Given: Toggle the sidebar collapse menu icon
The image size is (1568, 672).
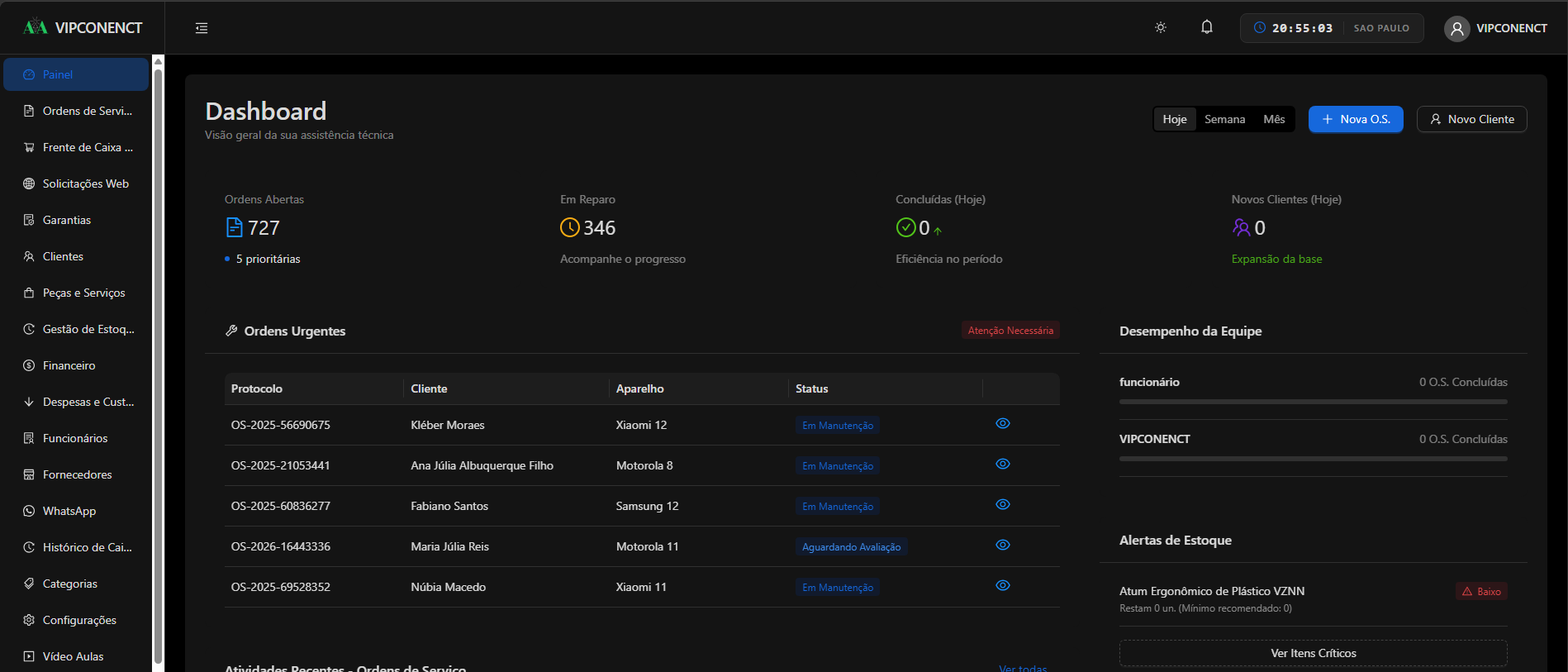Looking at the screenshot, I should (202, 28).
